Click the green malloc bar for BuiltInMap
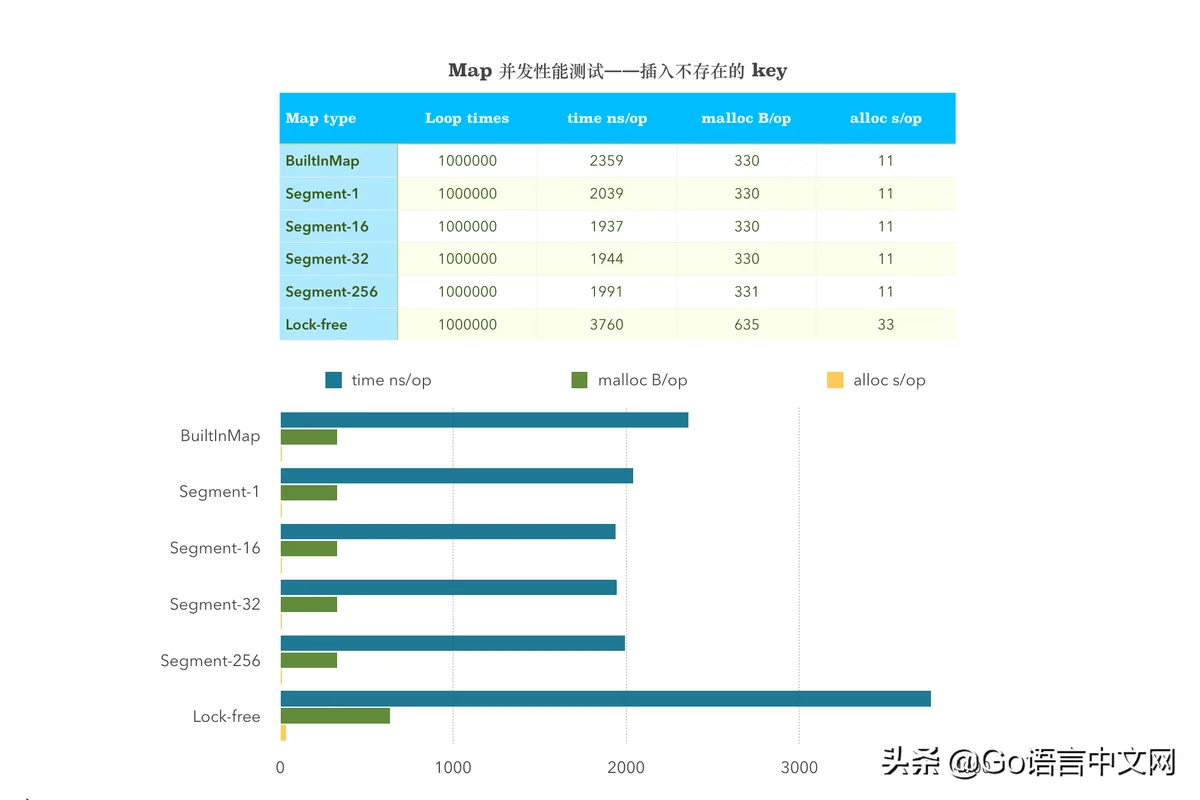 (x=309, y=437)
